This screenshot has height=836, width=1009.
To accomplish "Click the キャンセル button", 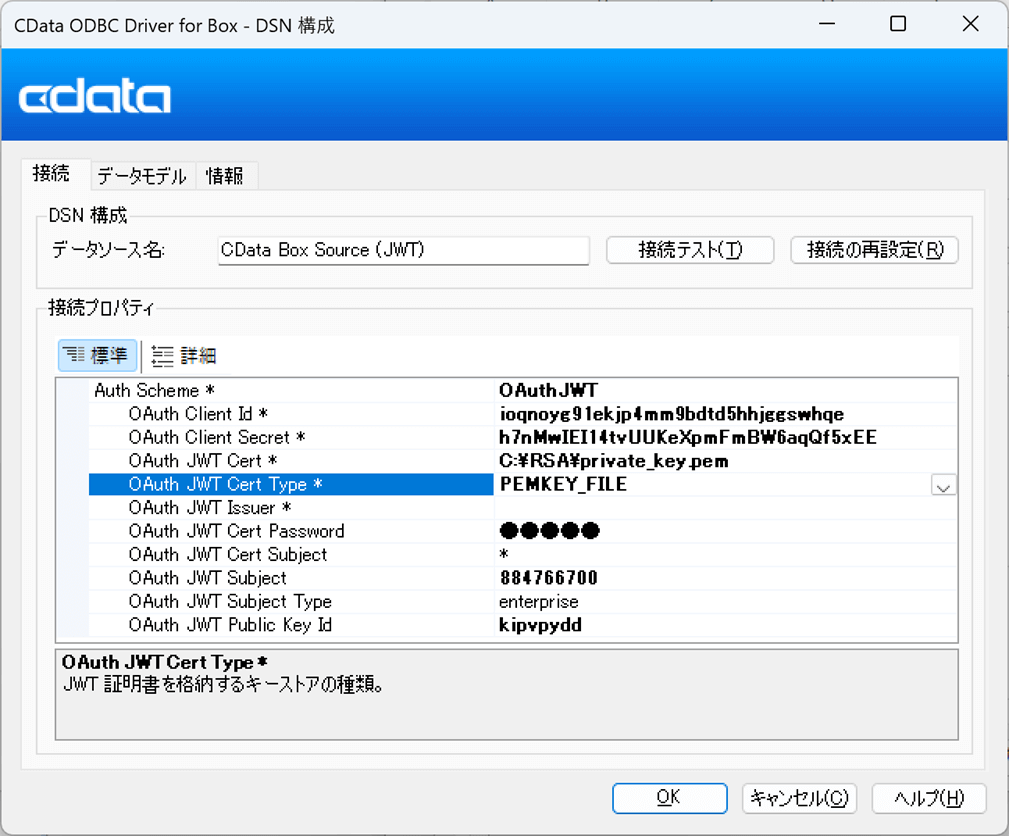I will coord(799,798).
